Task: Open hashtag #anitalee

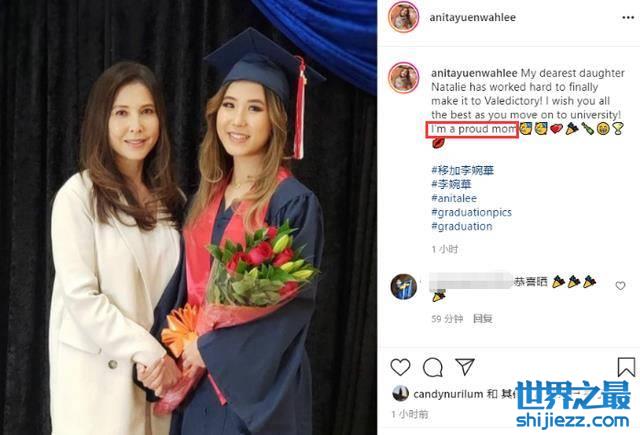Action: click(x=454, y=198)
